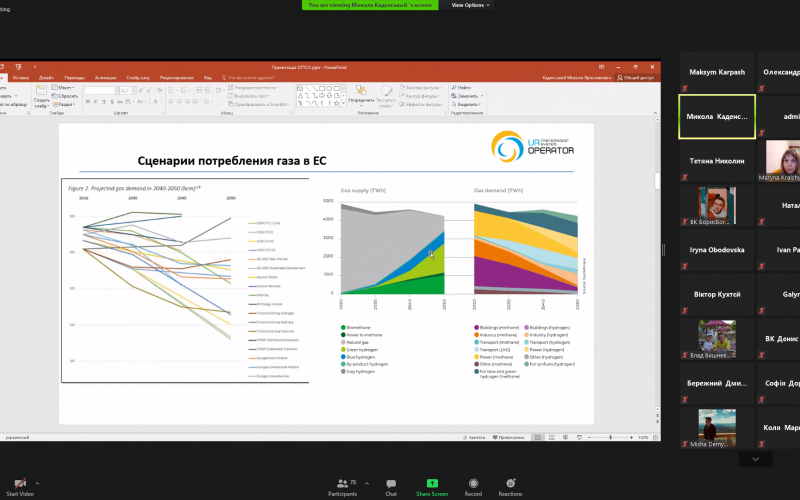The width and height of the screenshot is (800, 500).
Task: Toggle underline Ч formatting
Action: (x=104, y=102)
